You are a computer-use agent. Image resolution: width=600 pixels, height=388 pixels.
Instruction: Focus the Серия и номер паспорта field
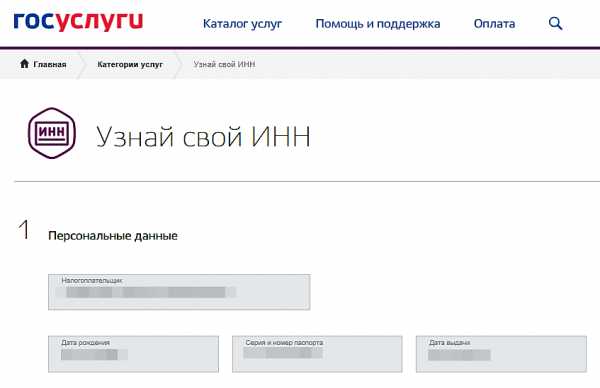click(x=317, y=354)
